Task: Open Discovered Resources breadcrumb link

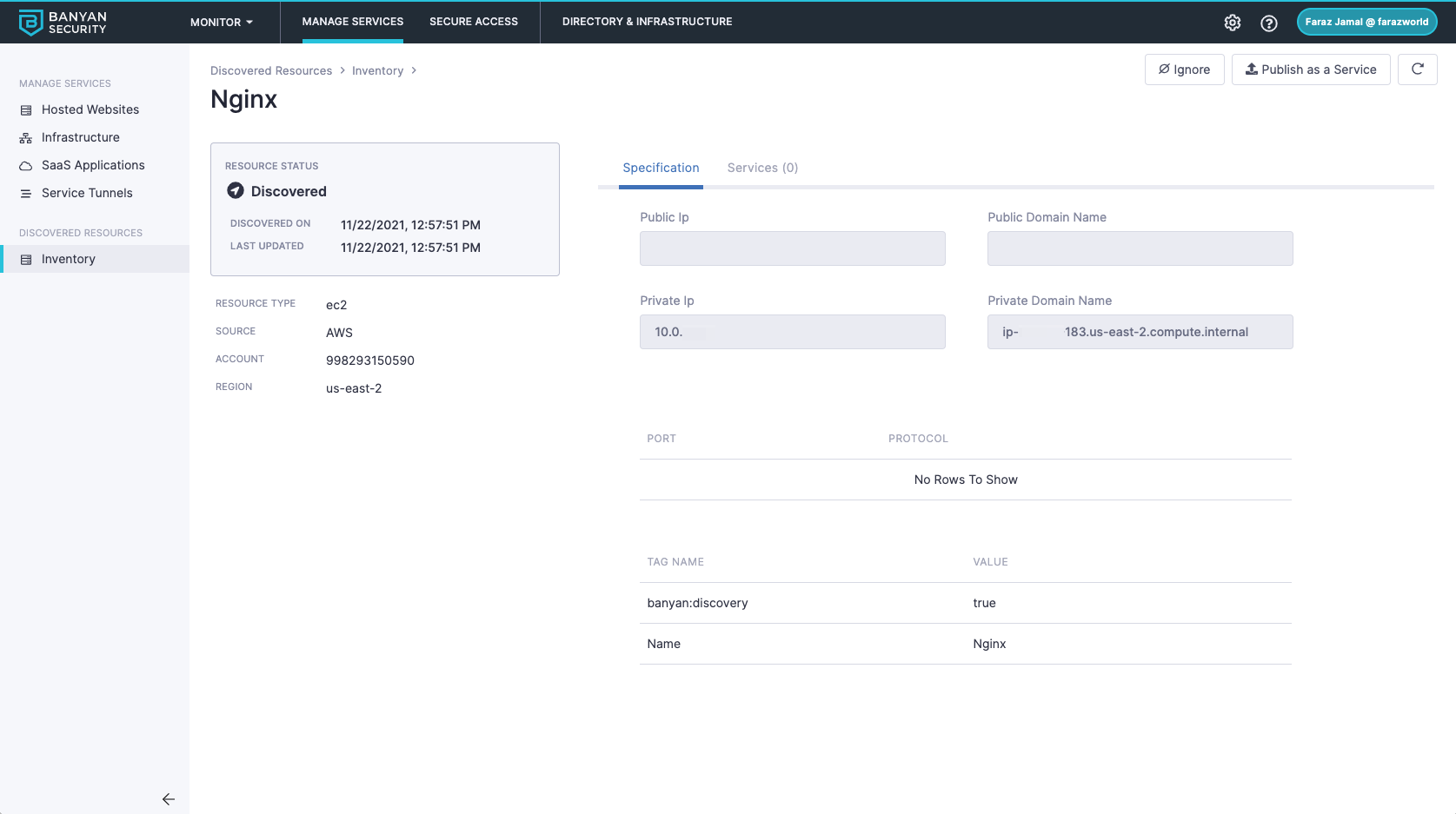Action: (271, 70)
